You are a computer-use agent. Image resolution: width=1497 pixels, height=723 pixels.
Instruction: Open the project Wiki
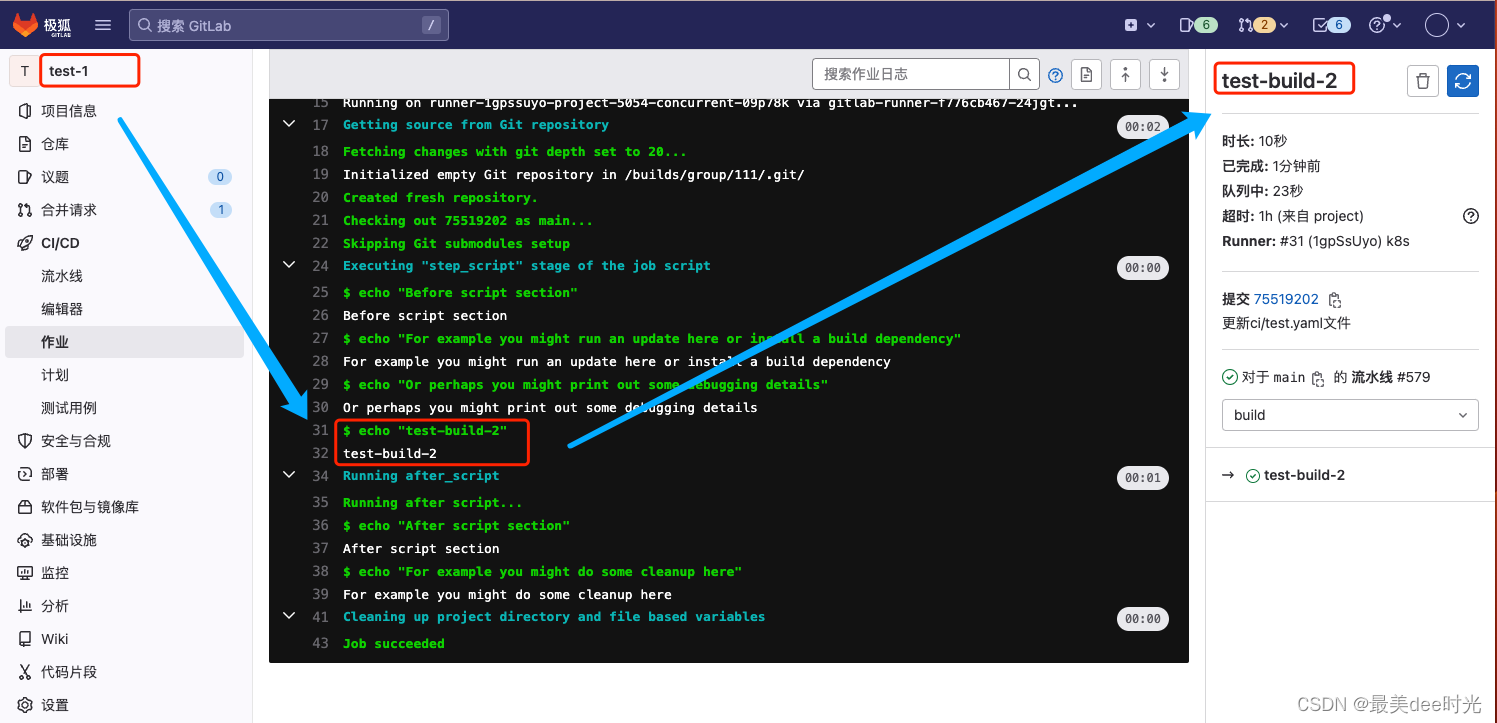point(55,639)
